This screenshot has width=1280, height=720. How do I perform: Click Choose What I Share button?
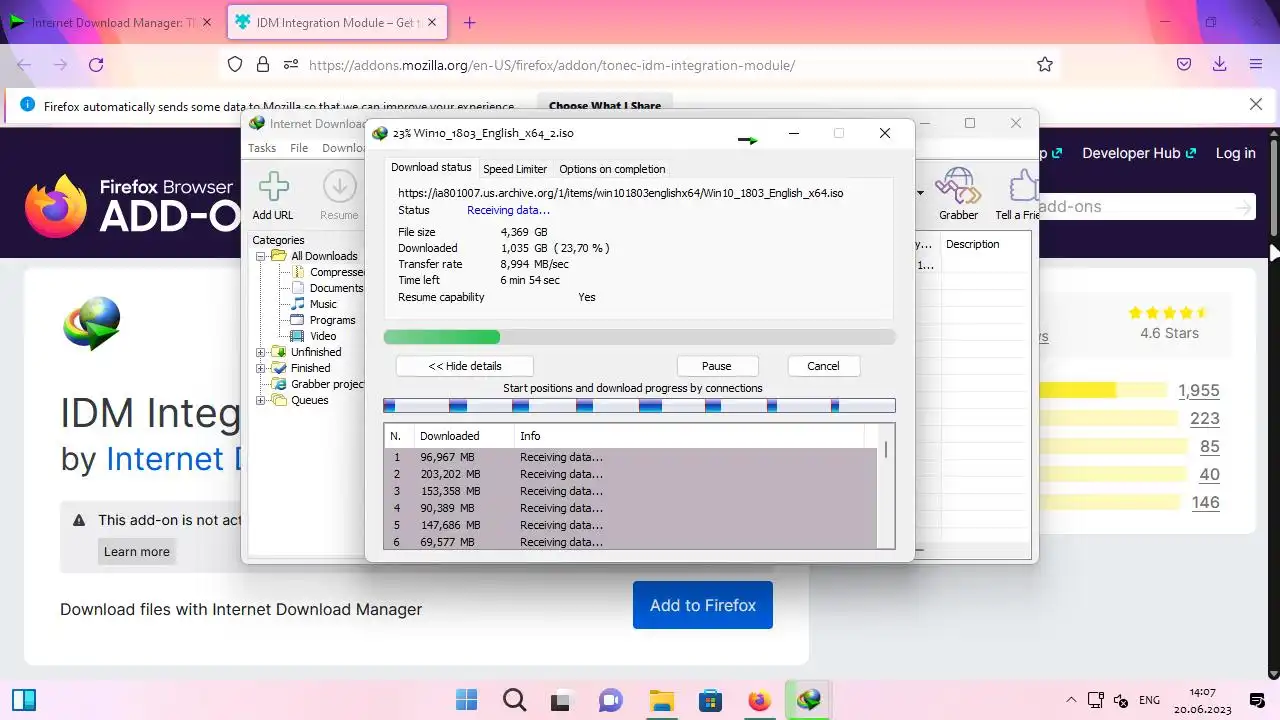click(x=605, y=105)
